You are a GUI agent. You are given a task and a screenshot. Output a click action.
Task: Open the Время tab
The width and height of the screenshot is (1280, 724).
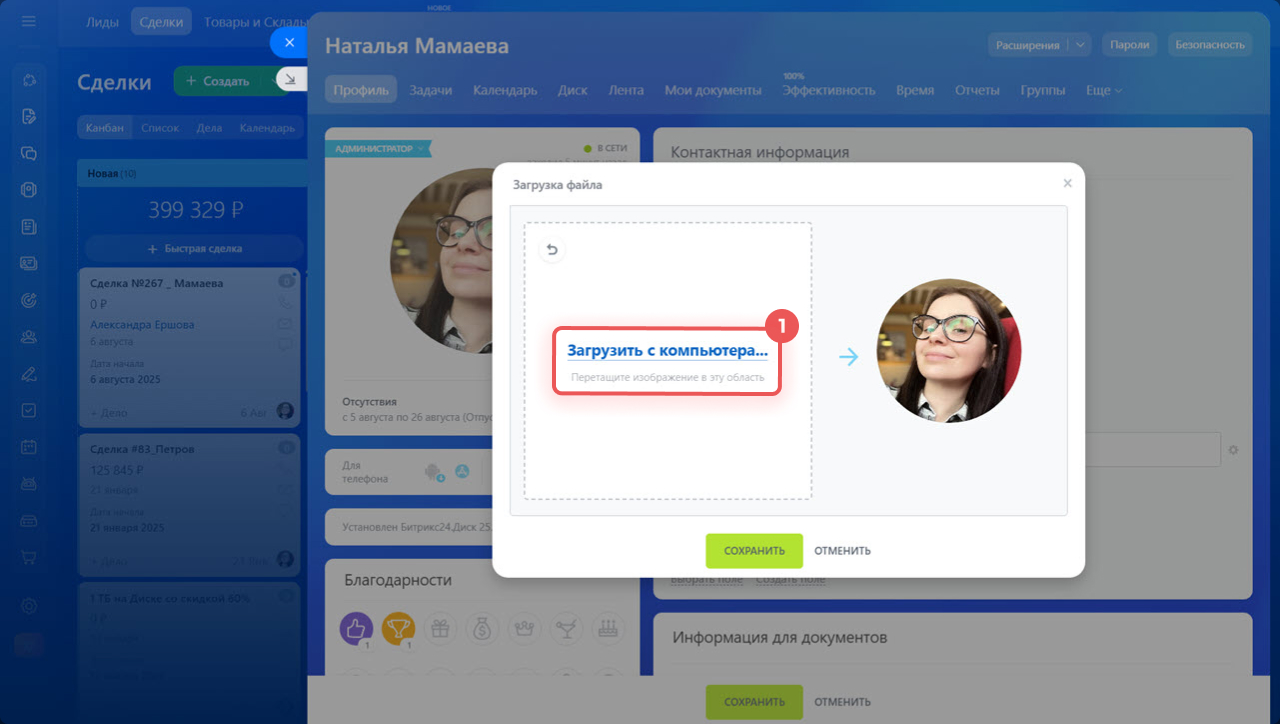click(x=915, y=90)
